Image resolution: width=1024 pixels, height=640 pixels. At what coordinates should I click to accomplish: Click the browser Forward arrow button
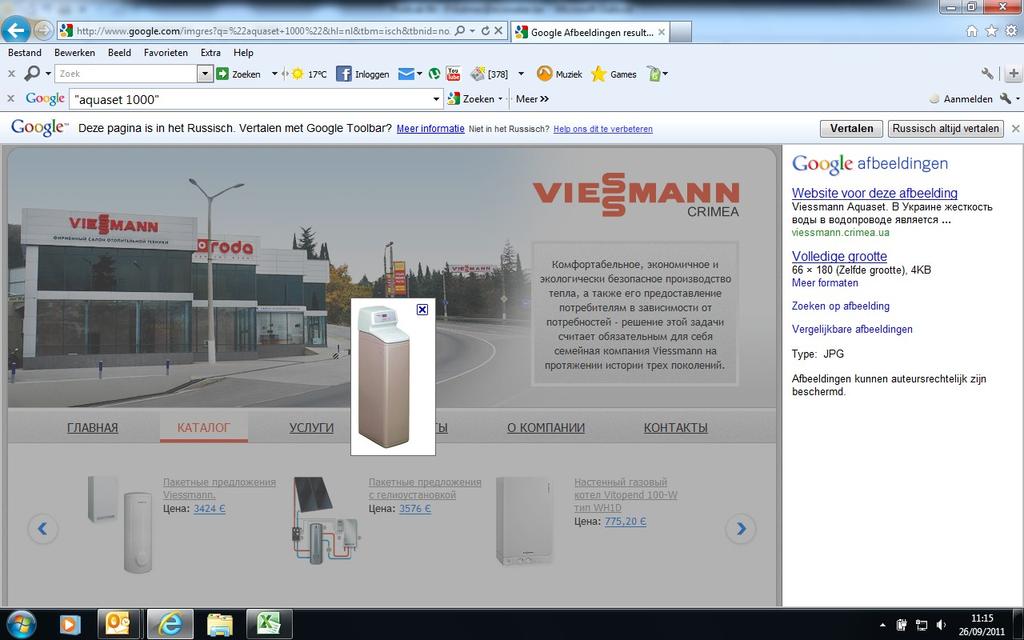click(43, 30)
